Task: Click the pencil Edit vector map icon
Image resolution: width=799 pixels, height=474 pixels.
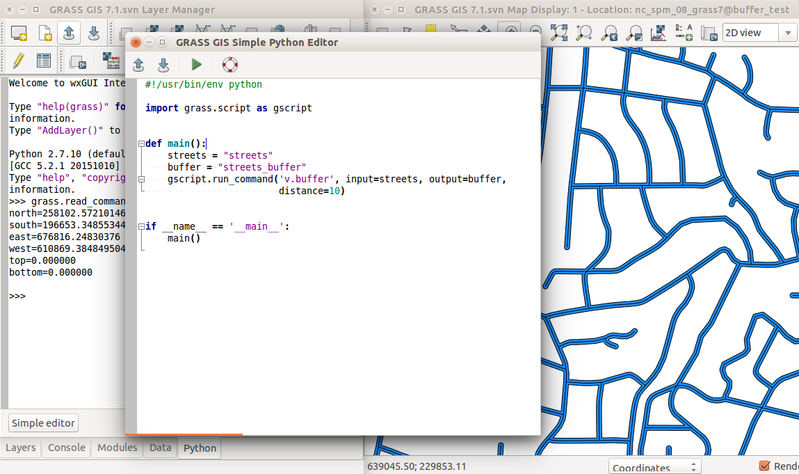Action: tap(19, 61)
